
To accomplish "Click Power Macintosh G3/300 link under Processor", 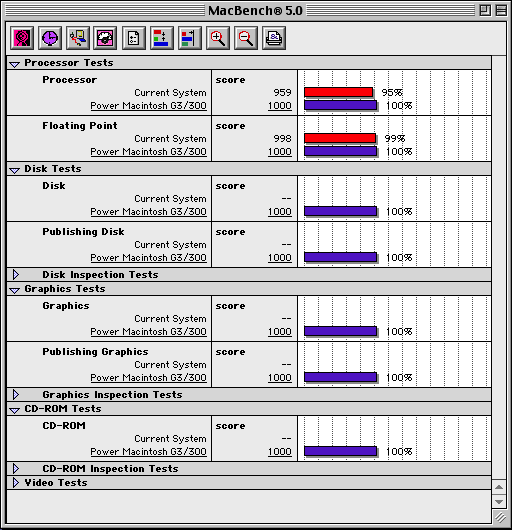I will 148,106.
